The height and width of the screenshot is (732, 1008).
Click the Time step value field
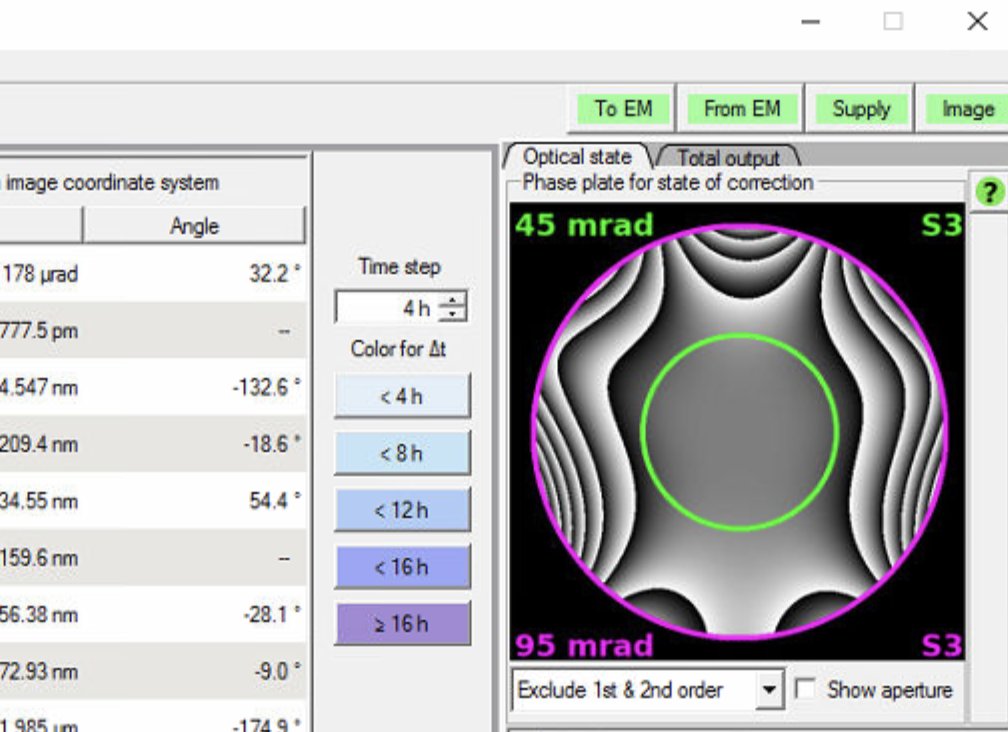pyautogui.click(x=390, y=308)
